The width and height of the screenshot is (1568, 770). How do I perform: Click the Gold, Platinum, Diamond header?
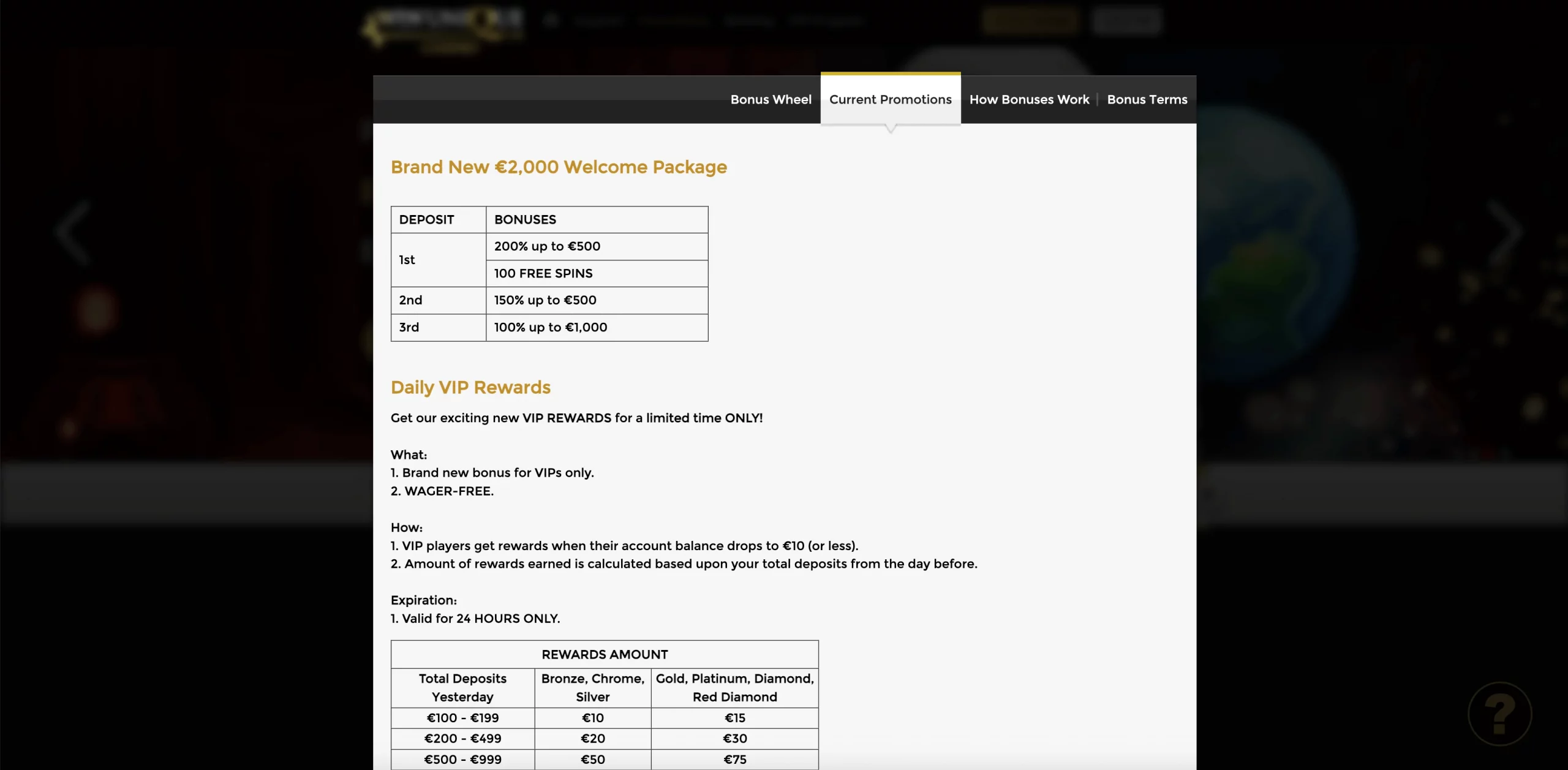click(x=734, y=688)
